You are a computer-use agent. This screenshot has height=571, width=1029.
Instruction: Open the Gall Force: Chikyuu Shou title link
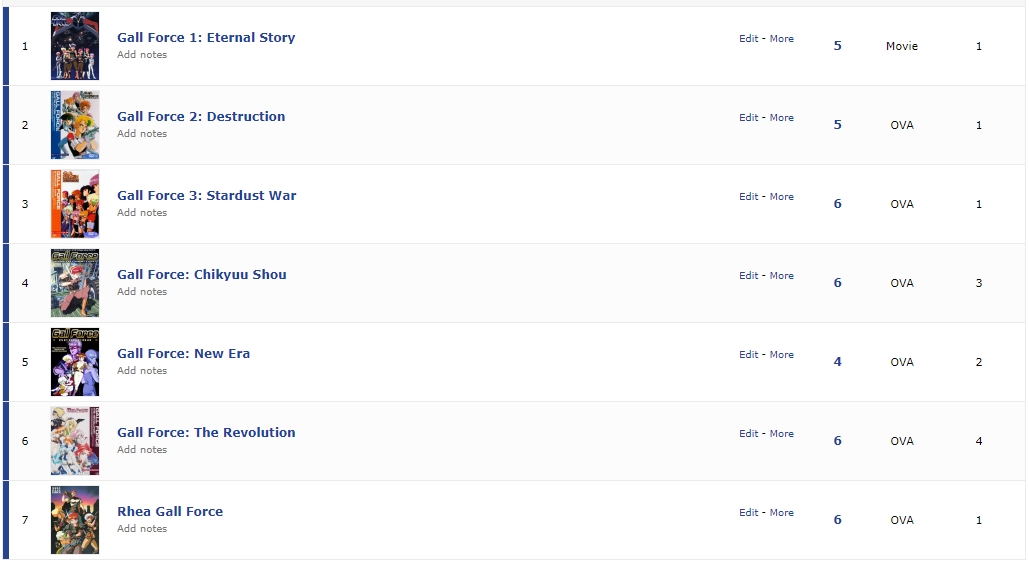coord(201,274)
